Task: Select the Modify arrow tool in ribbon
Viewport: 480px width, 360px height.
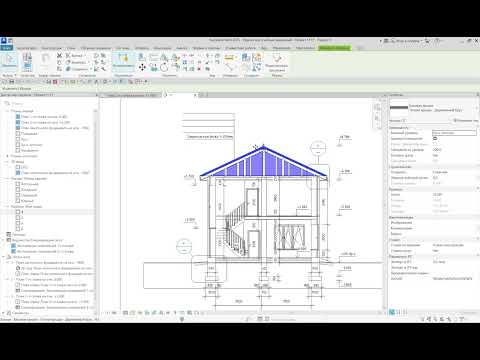Action: 9,62
